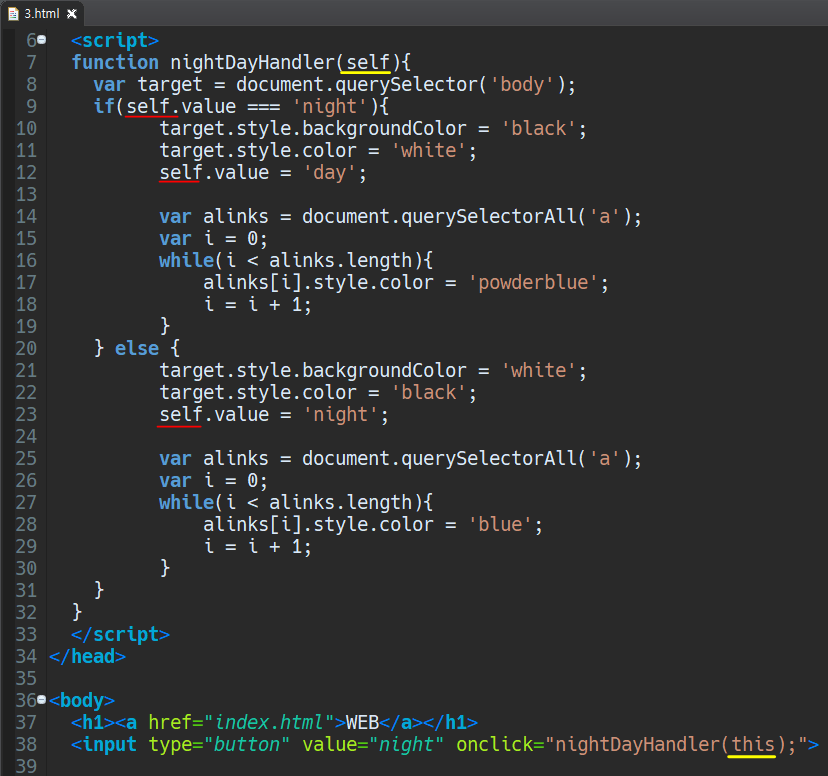Image resolution: width=828 pixels, height=776 pixels.
Task: Click the 'night' string on line 23
Action: pos(341,414)
